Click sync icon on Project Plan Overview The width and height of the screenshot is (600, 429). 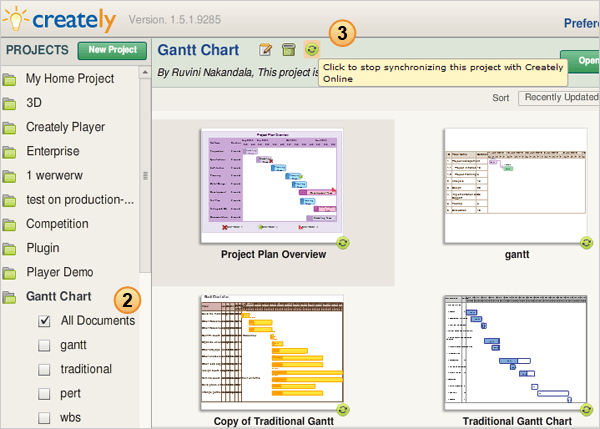343,243
